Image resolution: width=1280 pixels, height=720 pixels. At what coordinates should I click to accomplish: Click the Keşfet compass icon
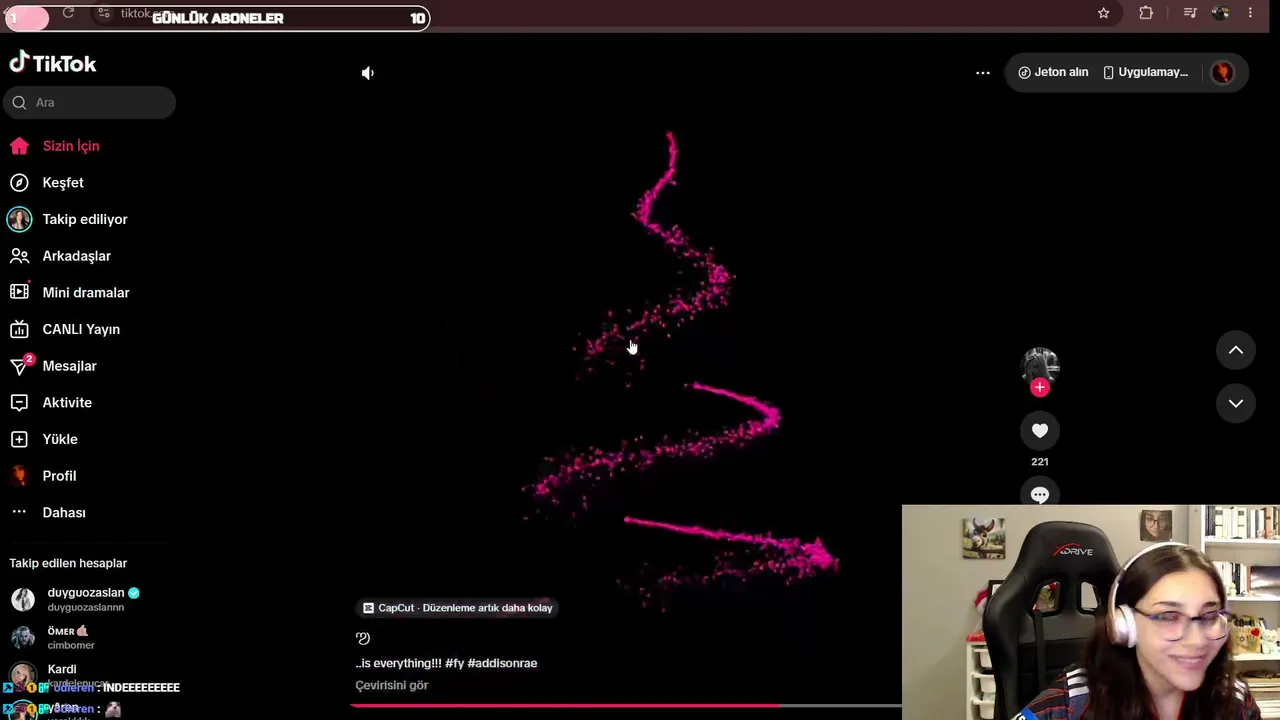tap(19, 183)
